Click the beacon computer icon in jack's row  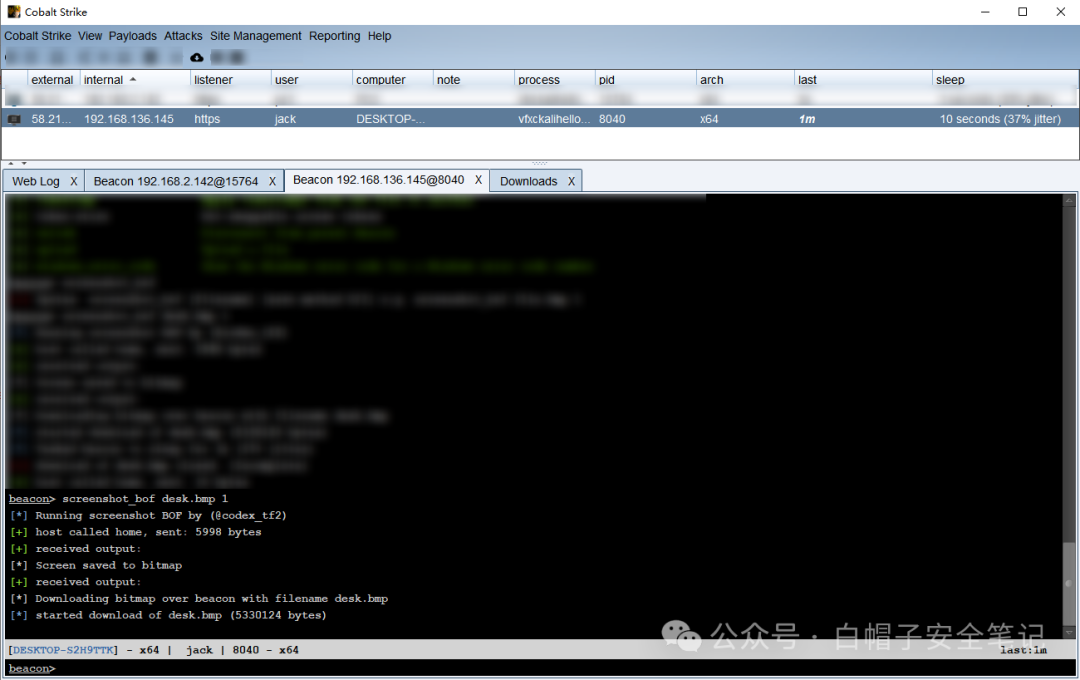coord(14,119)
